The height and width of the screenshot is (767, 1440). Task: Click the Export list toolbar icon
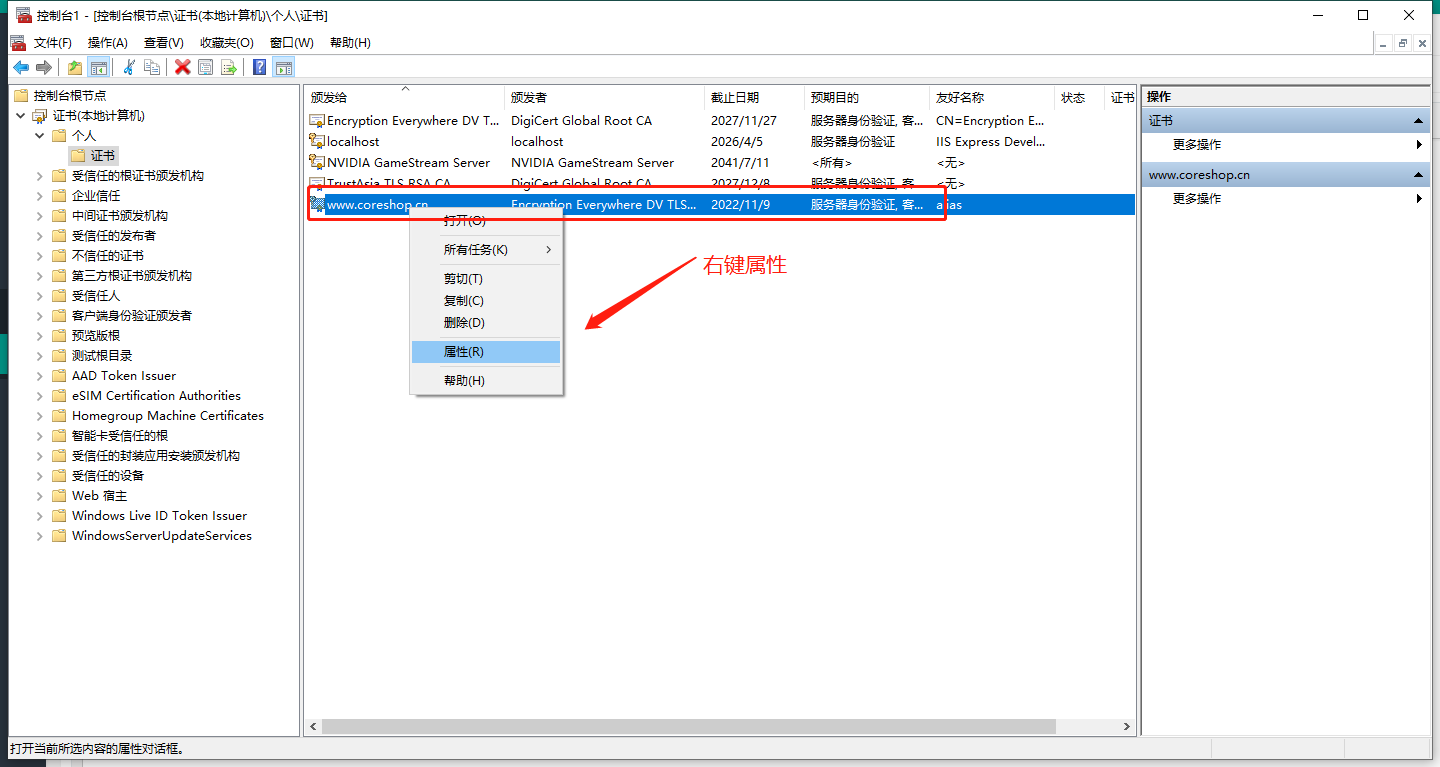click(x=229, y=67)
